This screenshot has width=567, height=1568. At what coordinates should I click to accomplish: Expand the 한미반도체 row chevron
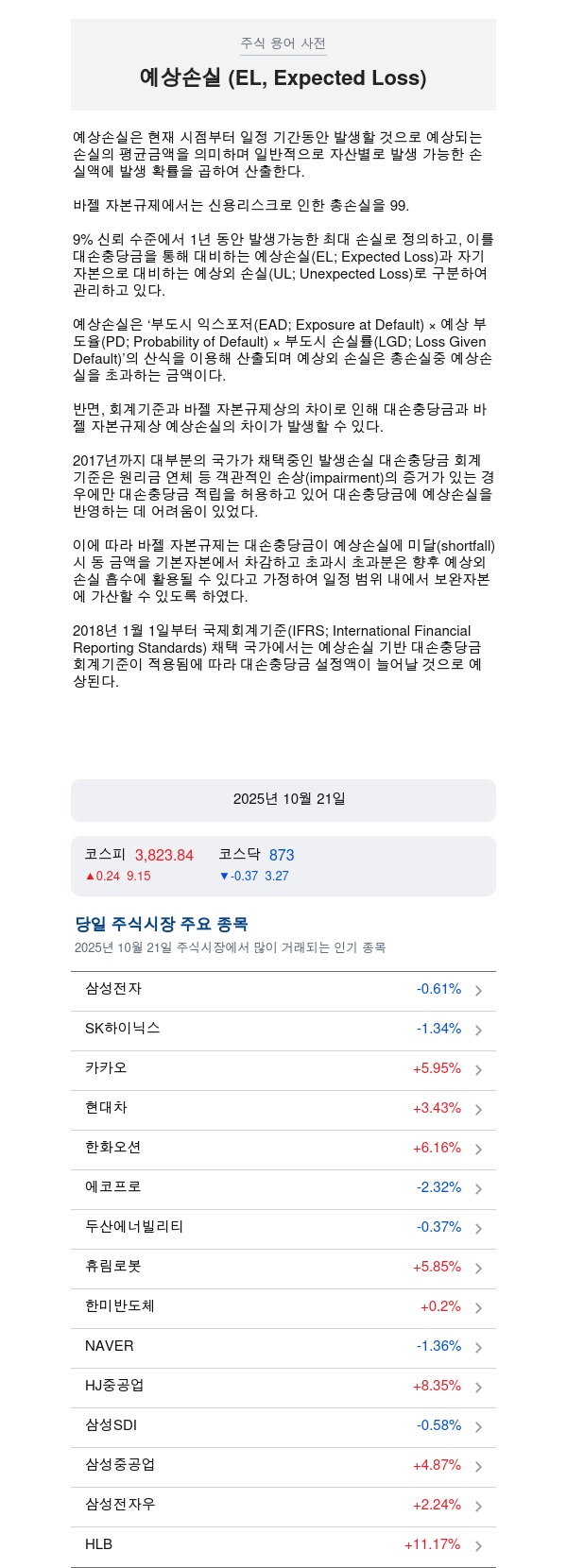[478, 1308]
